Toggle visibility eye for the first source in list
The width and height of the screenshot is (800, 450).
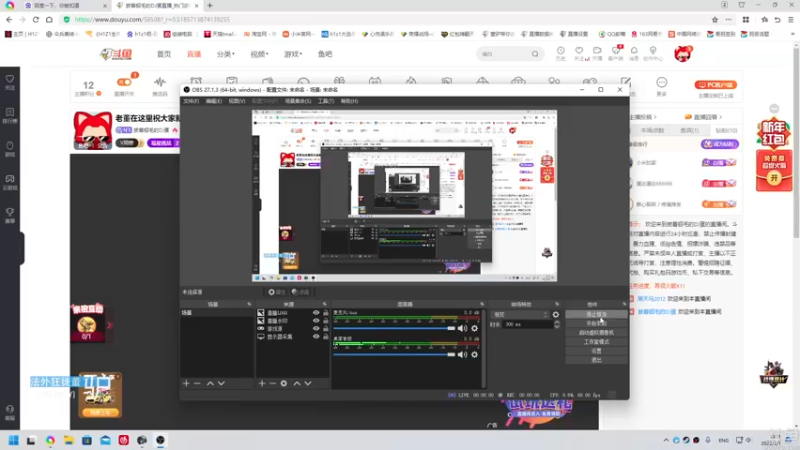(x=316, y=313)
